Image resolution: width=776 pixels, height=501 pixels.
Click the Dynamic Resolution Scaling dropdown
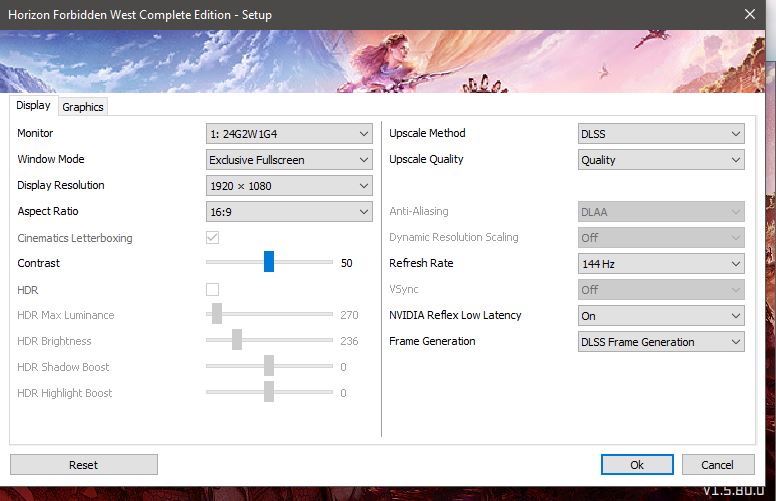(x=661, y=238)
